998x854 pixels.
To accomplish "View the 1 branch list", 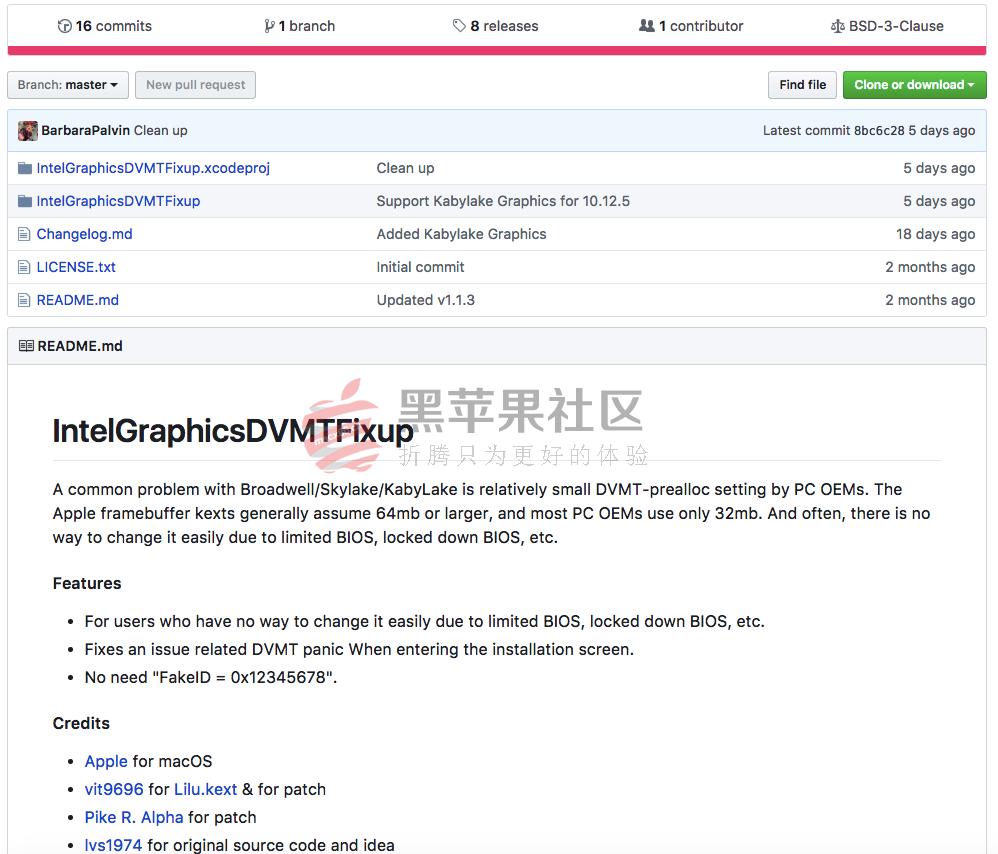I will 300,26.
